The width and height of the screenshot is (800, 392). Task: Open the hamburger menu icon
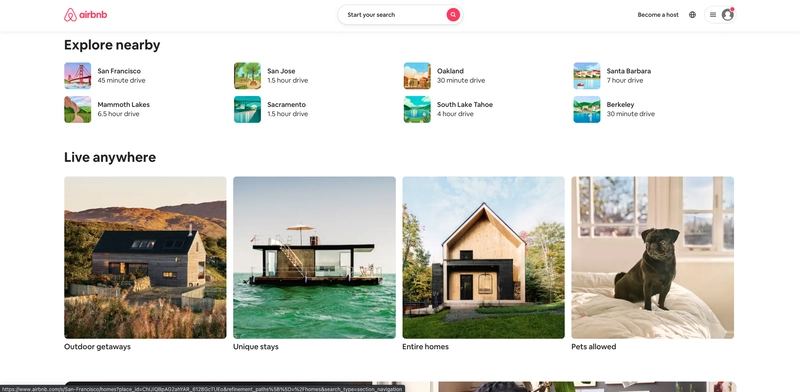click(x=713, y=15)
